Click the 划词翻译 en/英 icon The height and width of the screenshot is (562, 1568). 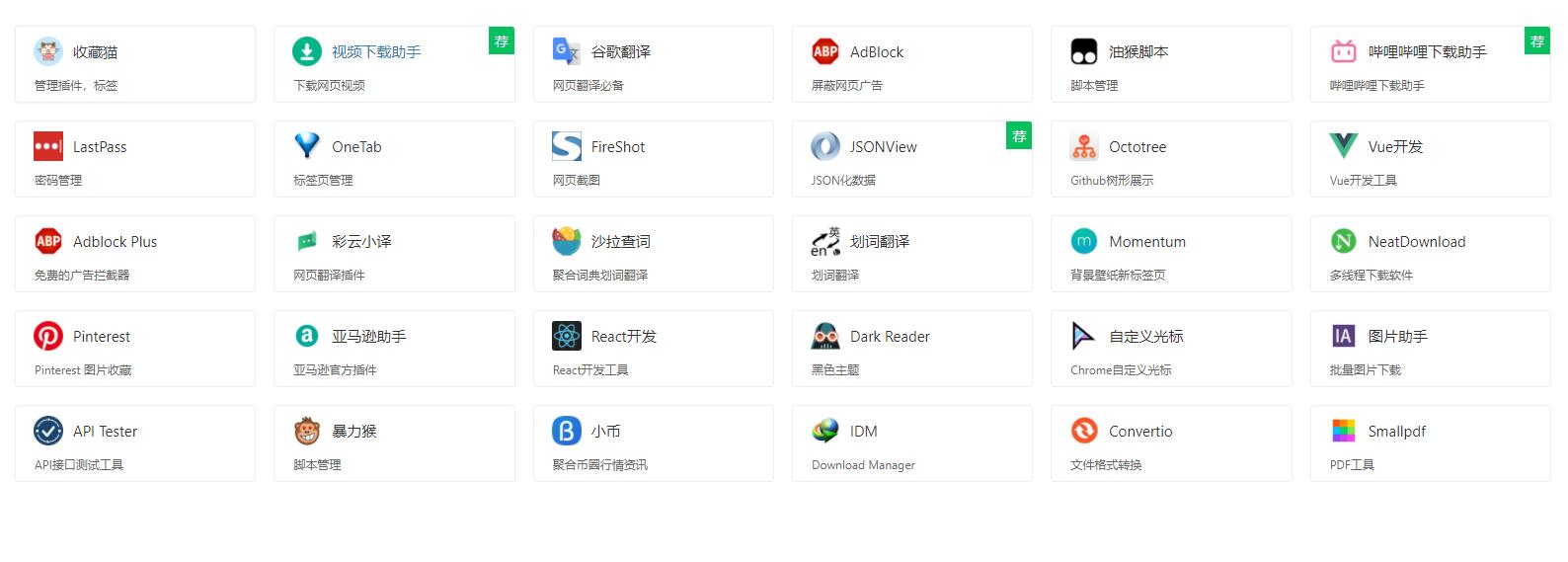pos(825,241)
